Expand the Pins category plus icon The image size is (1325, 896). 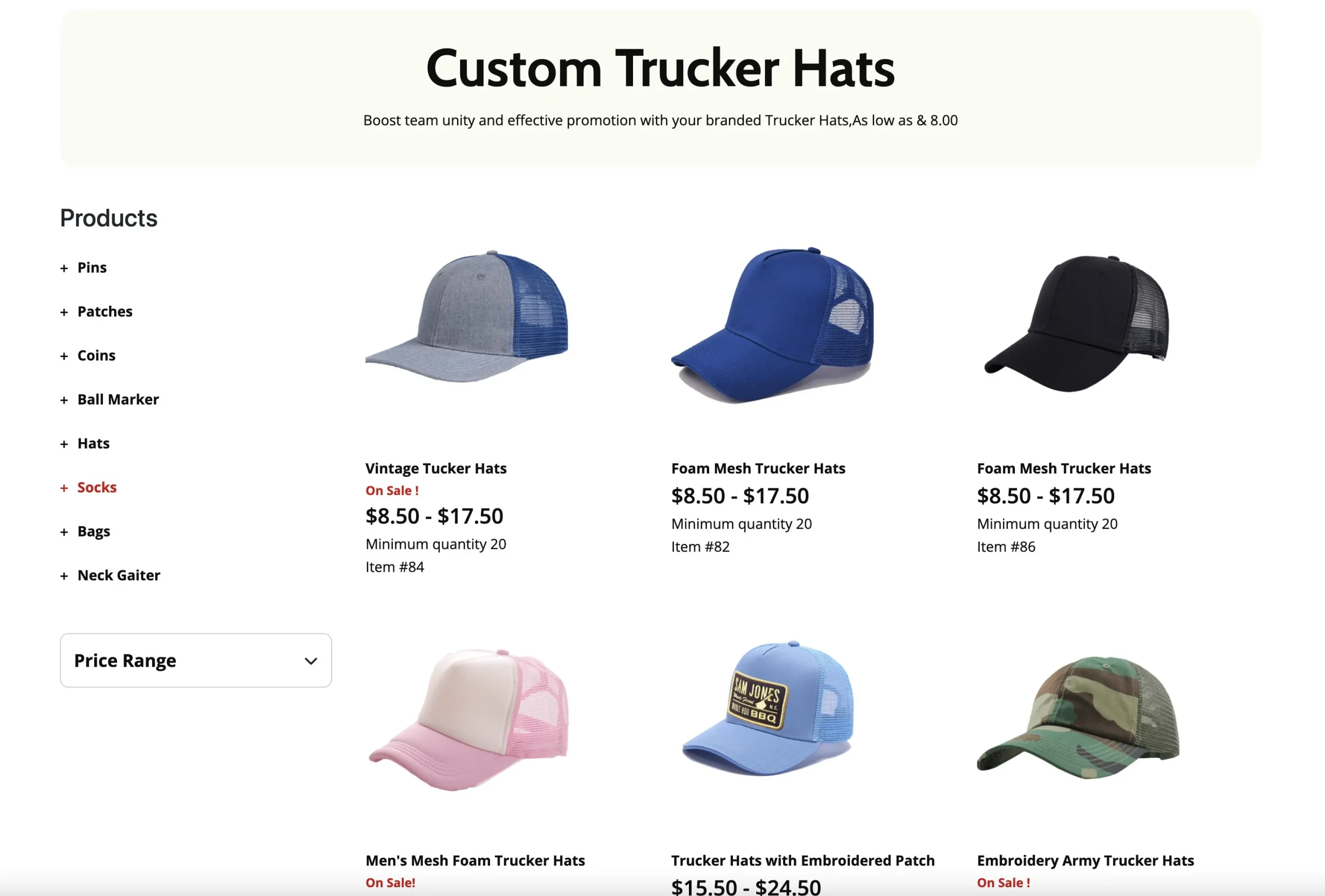click(64, 268)
